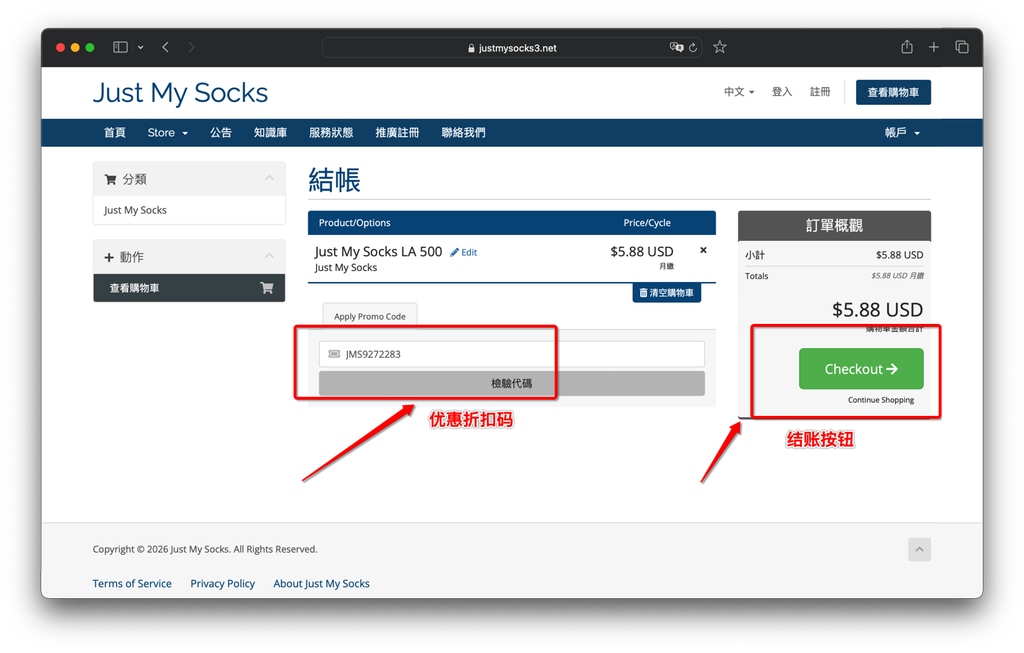Show the tab overview icon
Image resolution: width=1024 pixels, height=653 pixels.
tap(962, 47)
